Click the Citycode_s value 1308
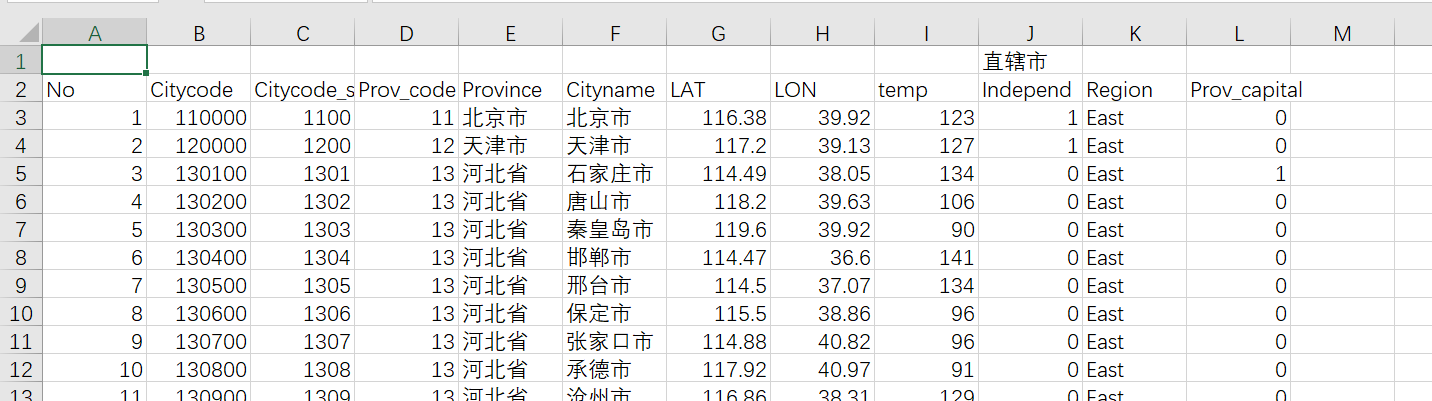 coord(303,370)
